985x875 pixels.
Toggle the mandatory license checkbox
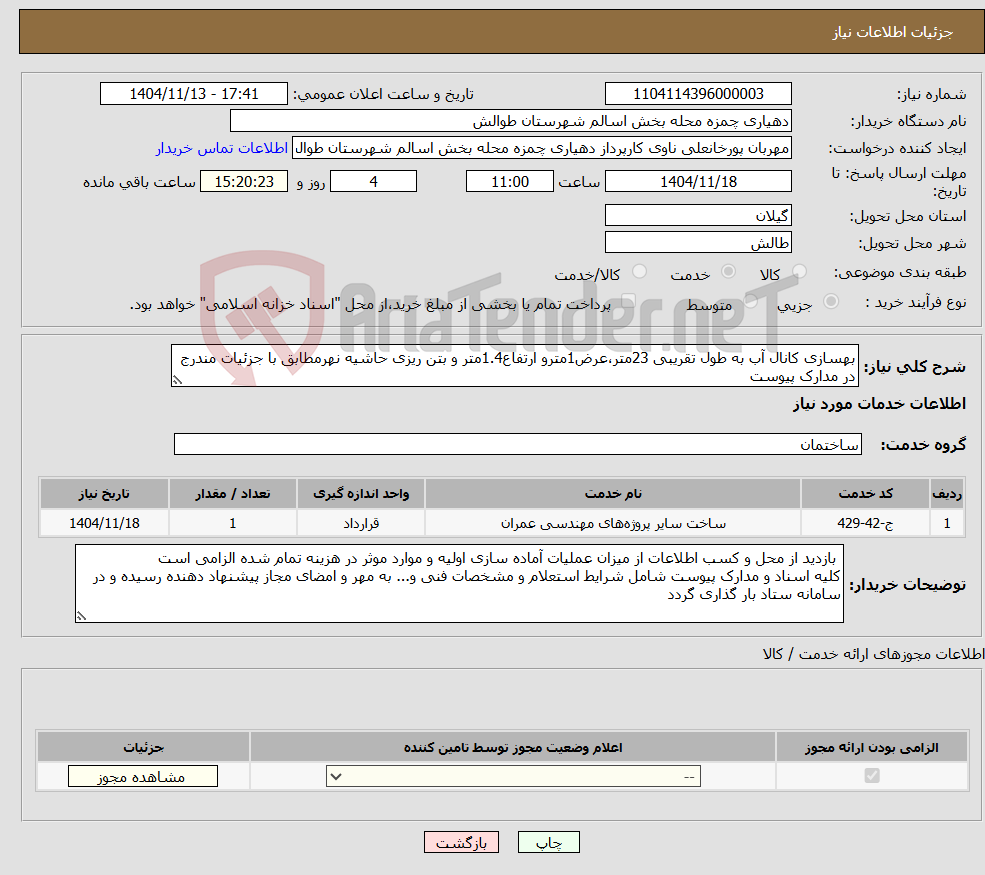(x=871, y=776)
